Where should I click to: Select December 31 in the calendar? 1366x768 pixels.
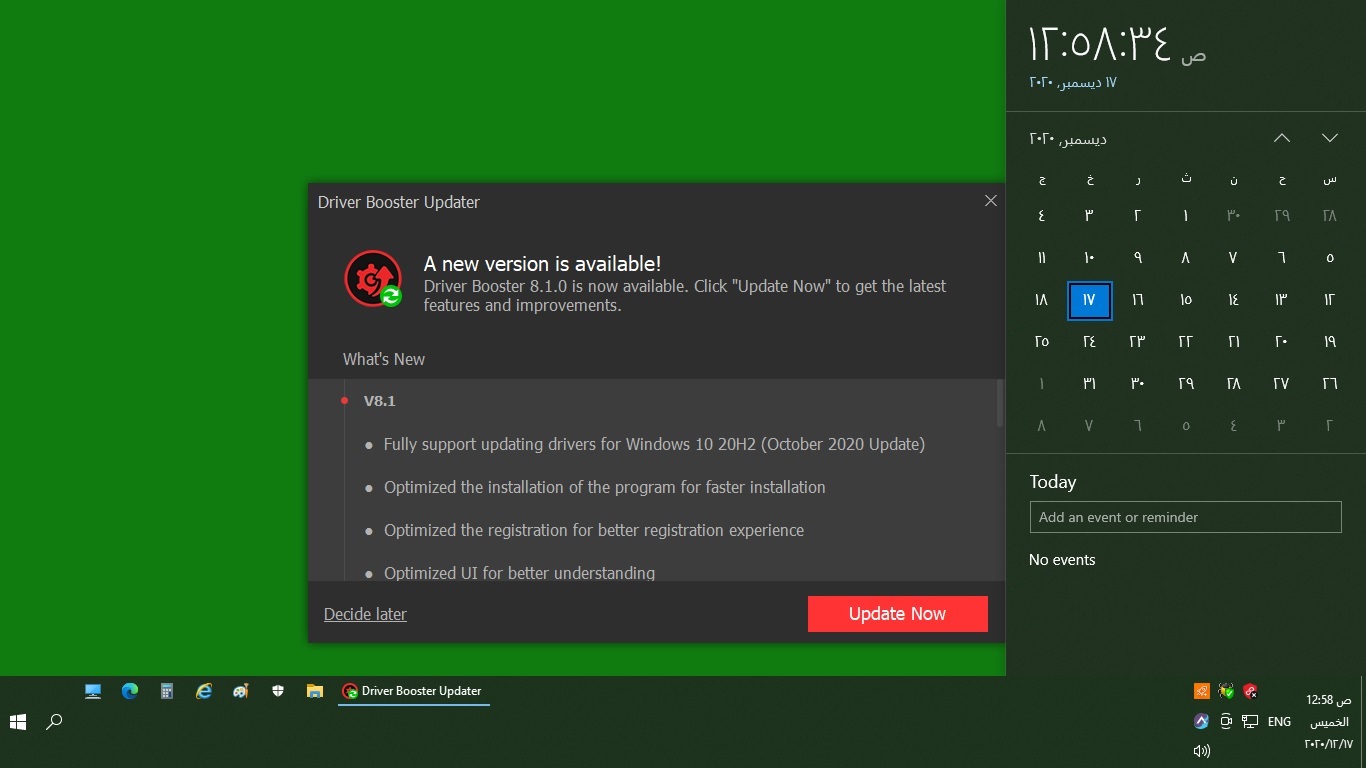(1090, 384)
